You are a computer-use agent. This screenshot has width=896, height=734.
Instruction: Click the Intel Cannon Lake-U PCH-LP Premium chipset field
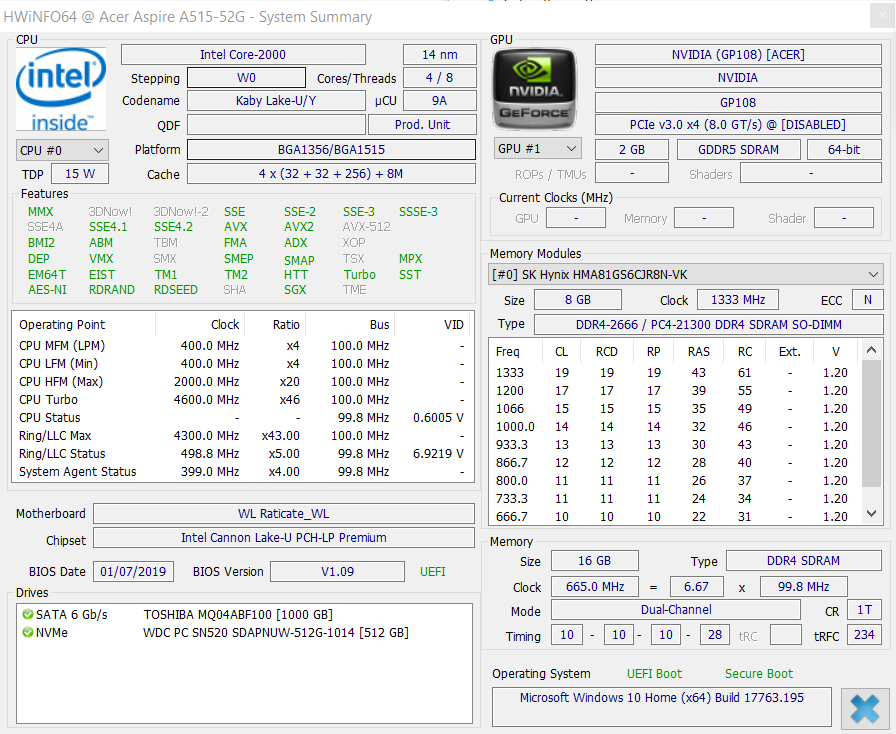pos(283,537)
